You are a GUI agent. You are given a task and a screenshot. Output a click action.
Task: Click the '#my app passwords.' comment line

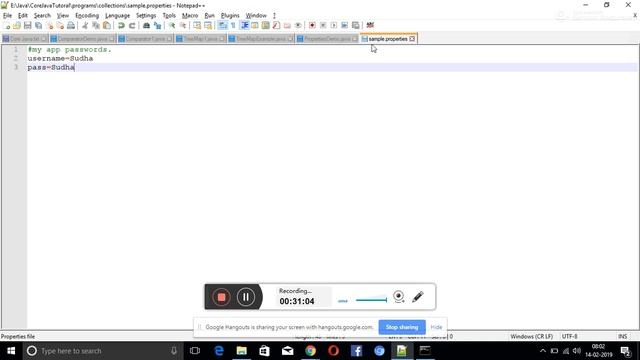point(69,49)
